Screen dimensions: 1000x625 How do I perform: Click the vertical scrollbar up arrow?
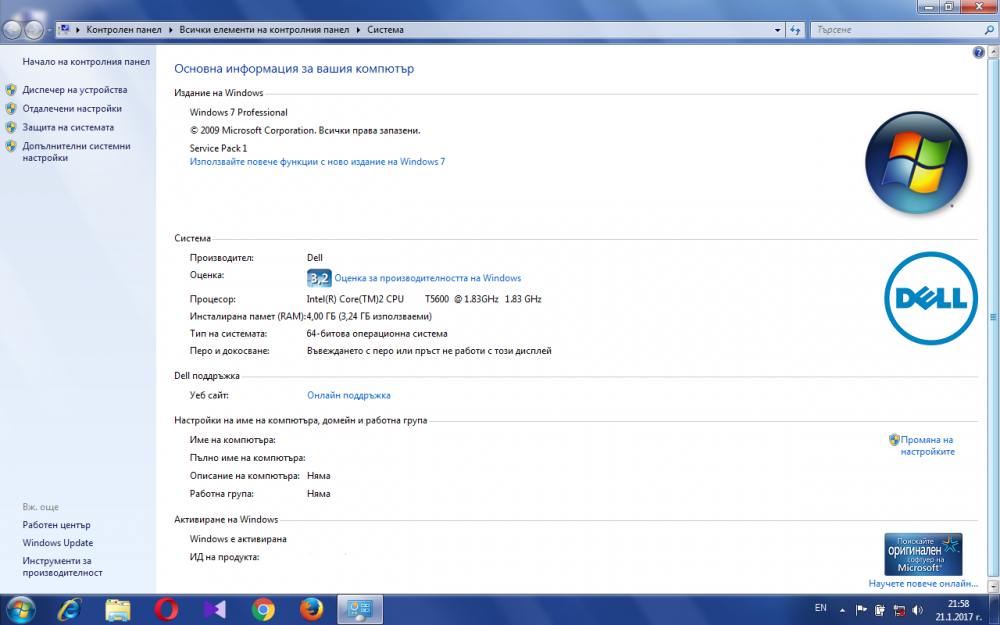pyautogui.click(x=993, y=53)
